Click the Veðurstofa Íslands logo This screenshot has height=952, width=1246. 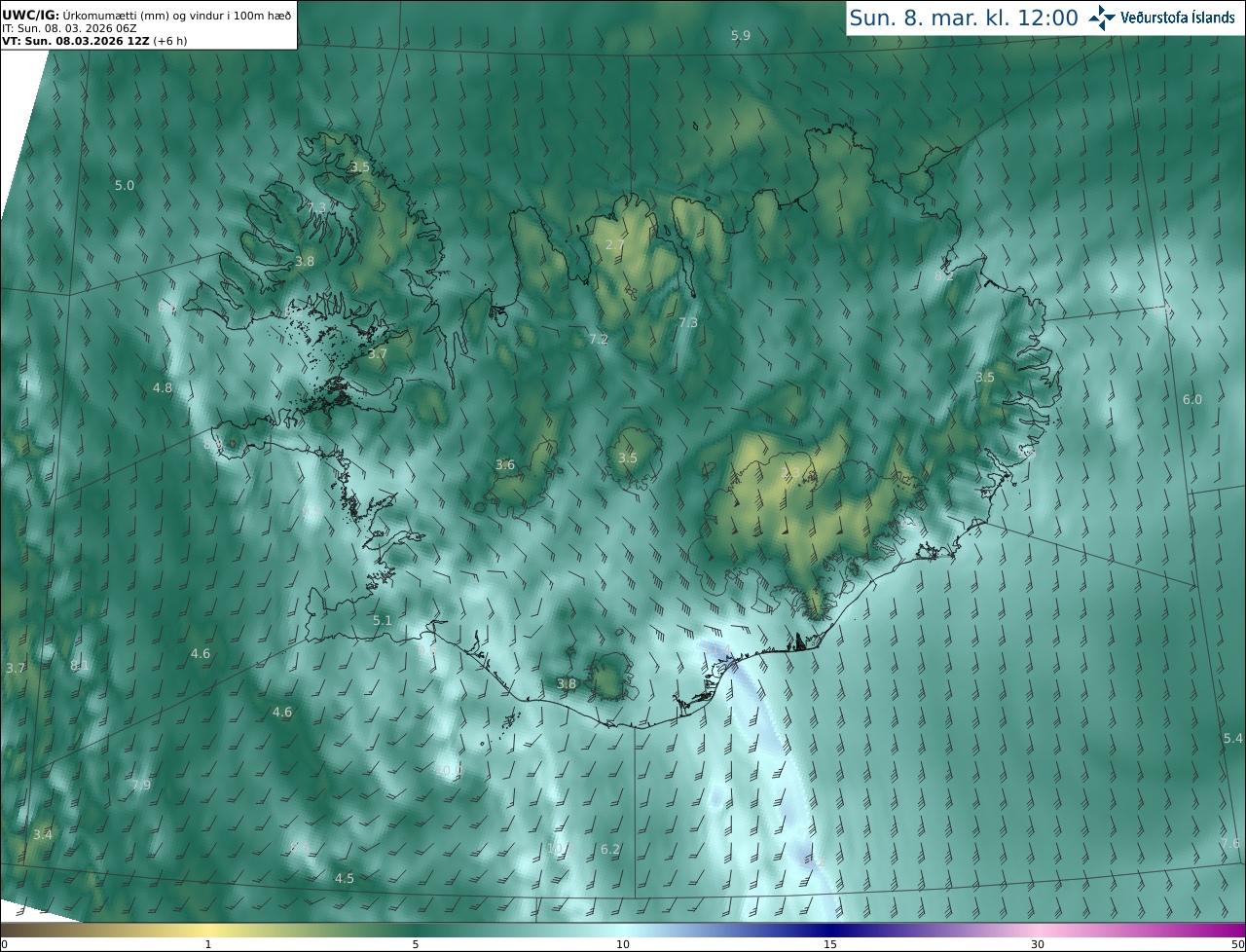1161,18
